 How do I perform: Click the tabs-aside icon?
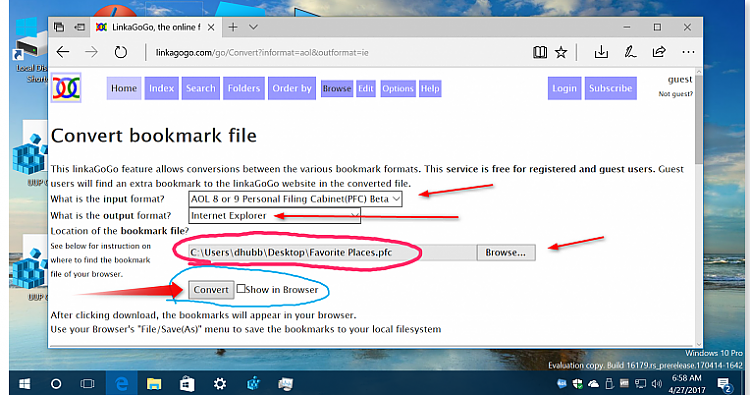59,27
